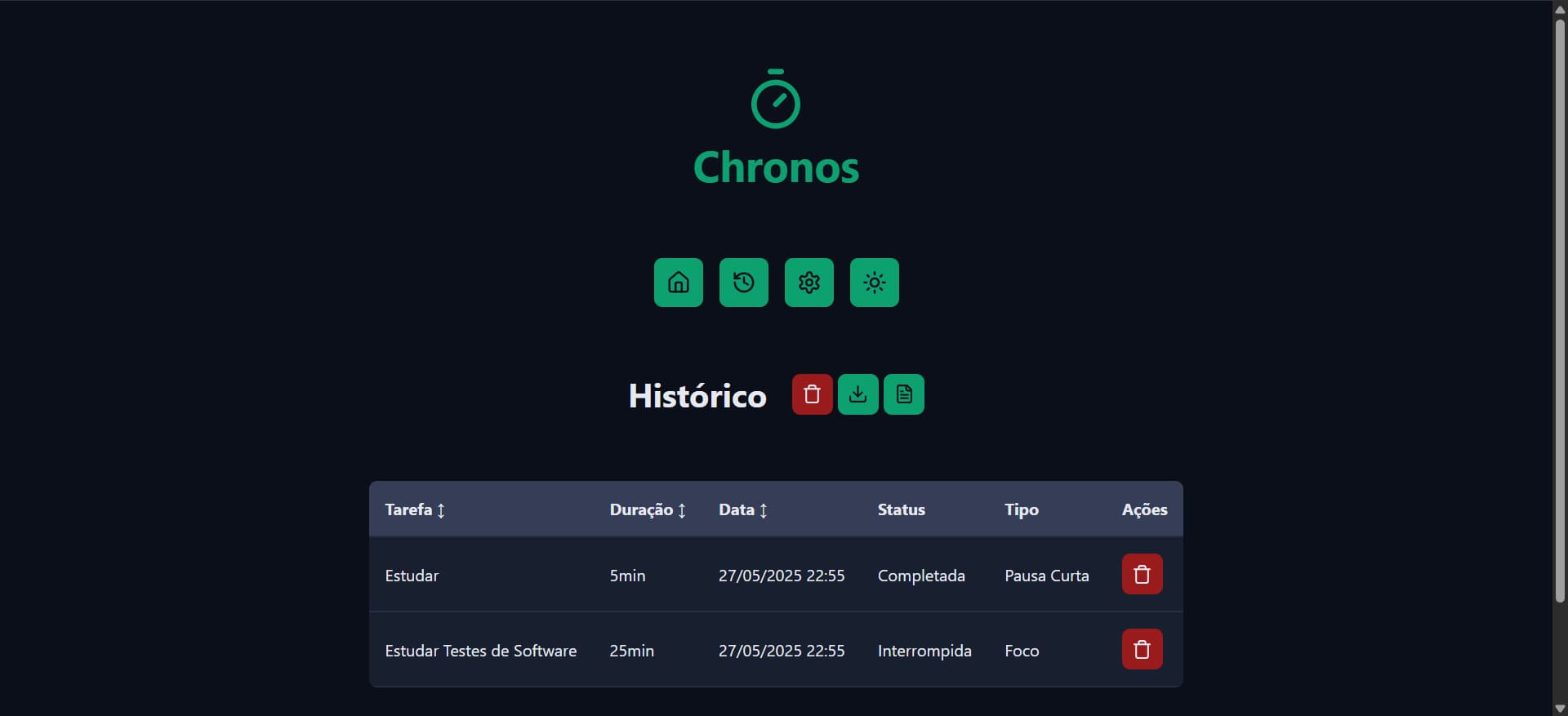This screenshot has width=1568, height=716.
Task: Click the scrollbar down arrow
Action: tap(1560, 709)
